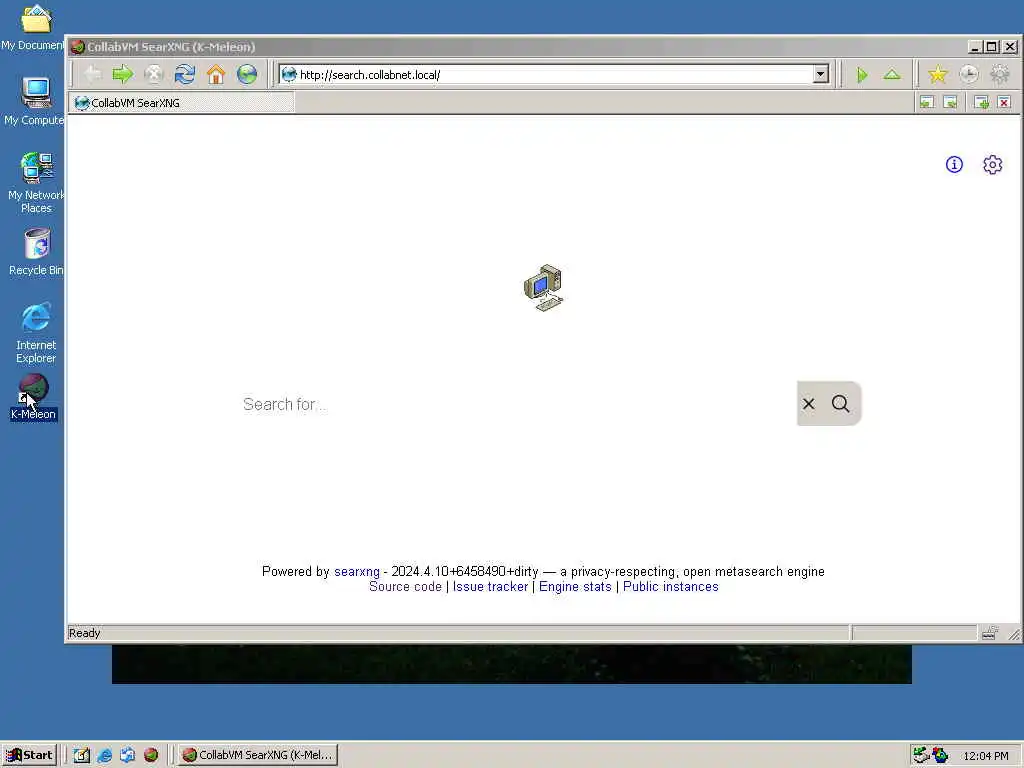This screenshot has width=1024, height=768.
Task: Close the current tab with the red X icon
Action: coord(1004,103)
